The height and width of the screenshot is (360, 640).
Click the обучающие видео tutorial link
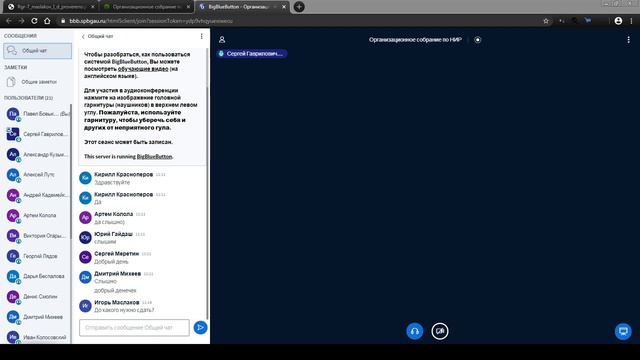pos(143,69)
